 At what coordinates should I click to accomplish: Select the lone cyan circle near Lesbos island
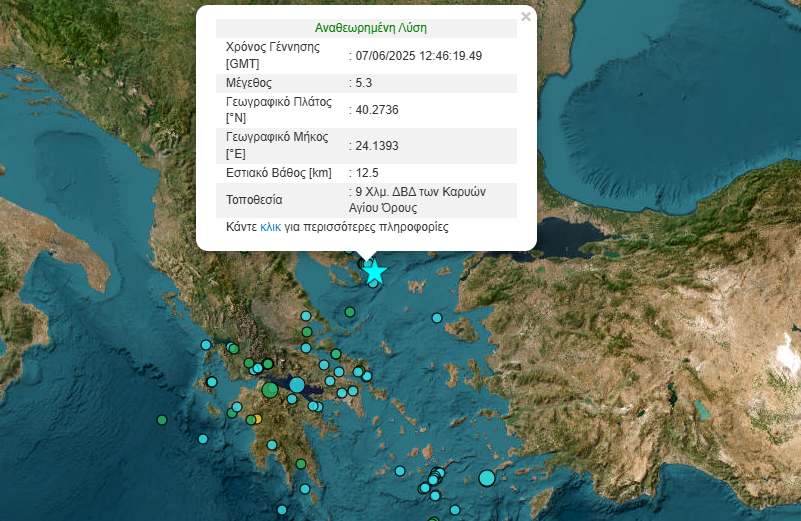pos(437,318)
